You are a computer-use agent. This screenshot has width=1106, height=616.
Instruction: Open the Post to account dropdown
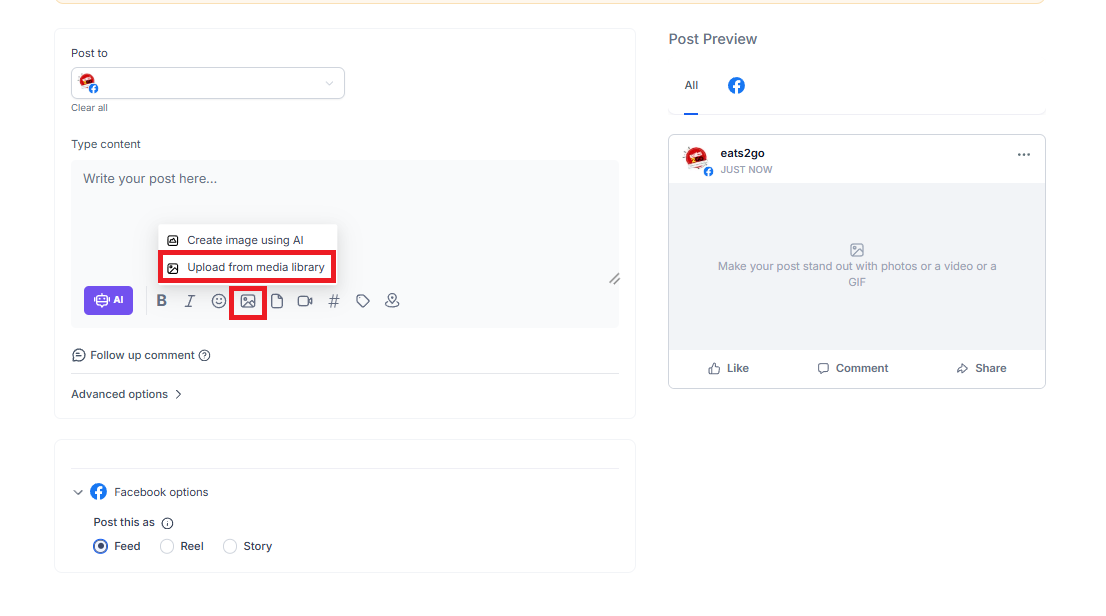[x=207, y=83]
